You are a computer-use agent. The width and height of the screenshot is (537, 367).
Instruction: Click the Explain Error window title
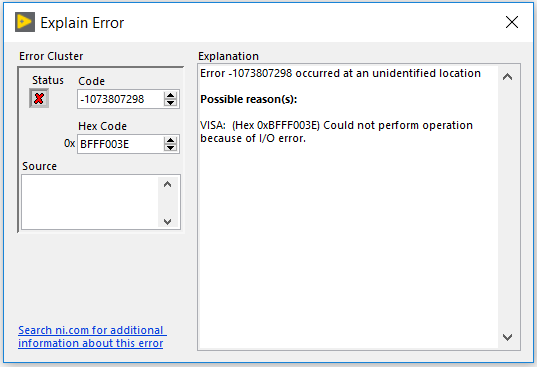[x=82, y=23]
